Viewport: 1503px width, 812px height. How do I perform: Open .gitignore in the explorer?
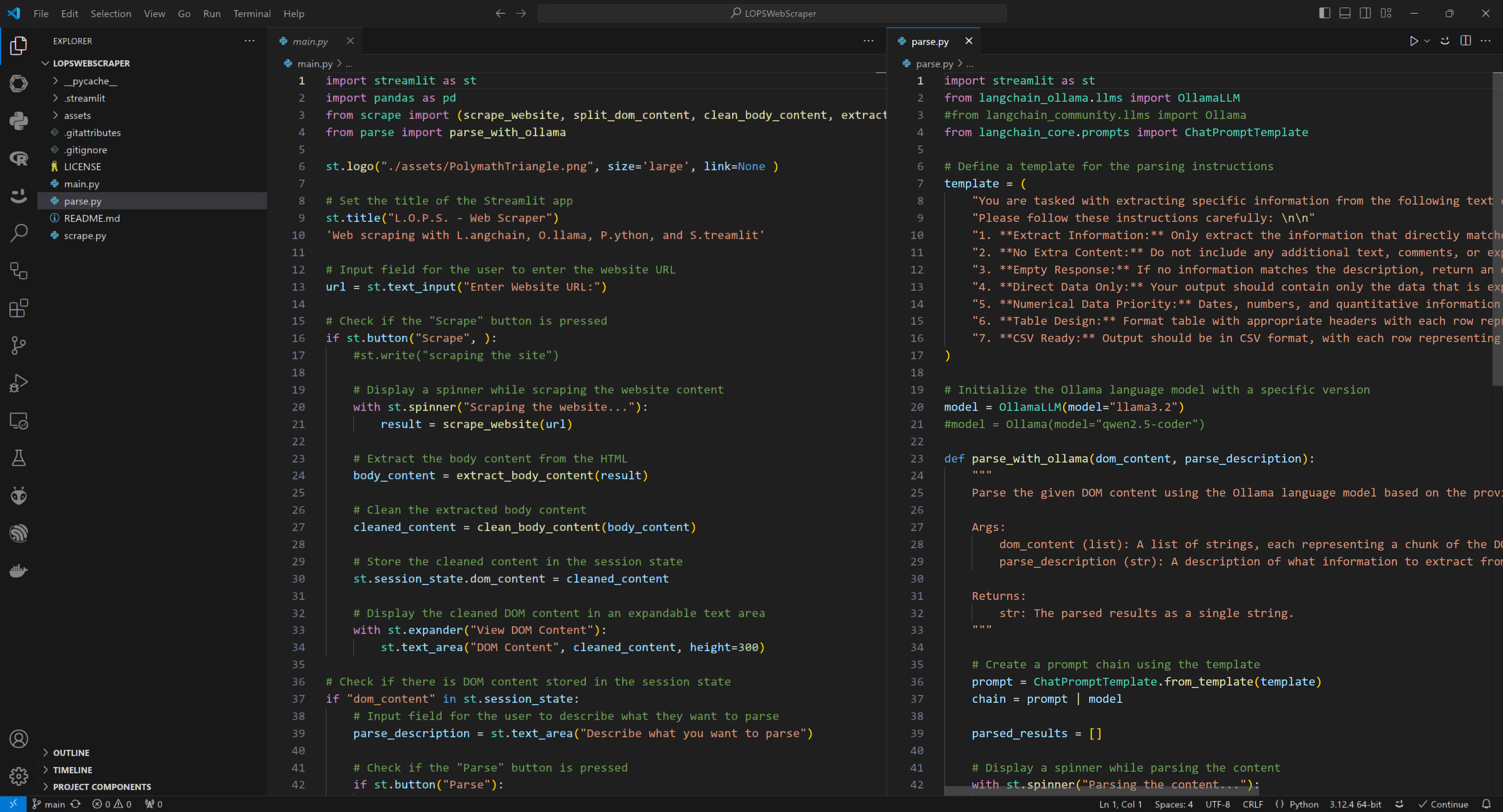(x=152, y=150)
